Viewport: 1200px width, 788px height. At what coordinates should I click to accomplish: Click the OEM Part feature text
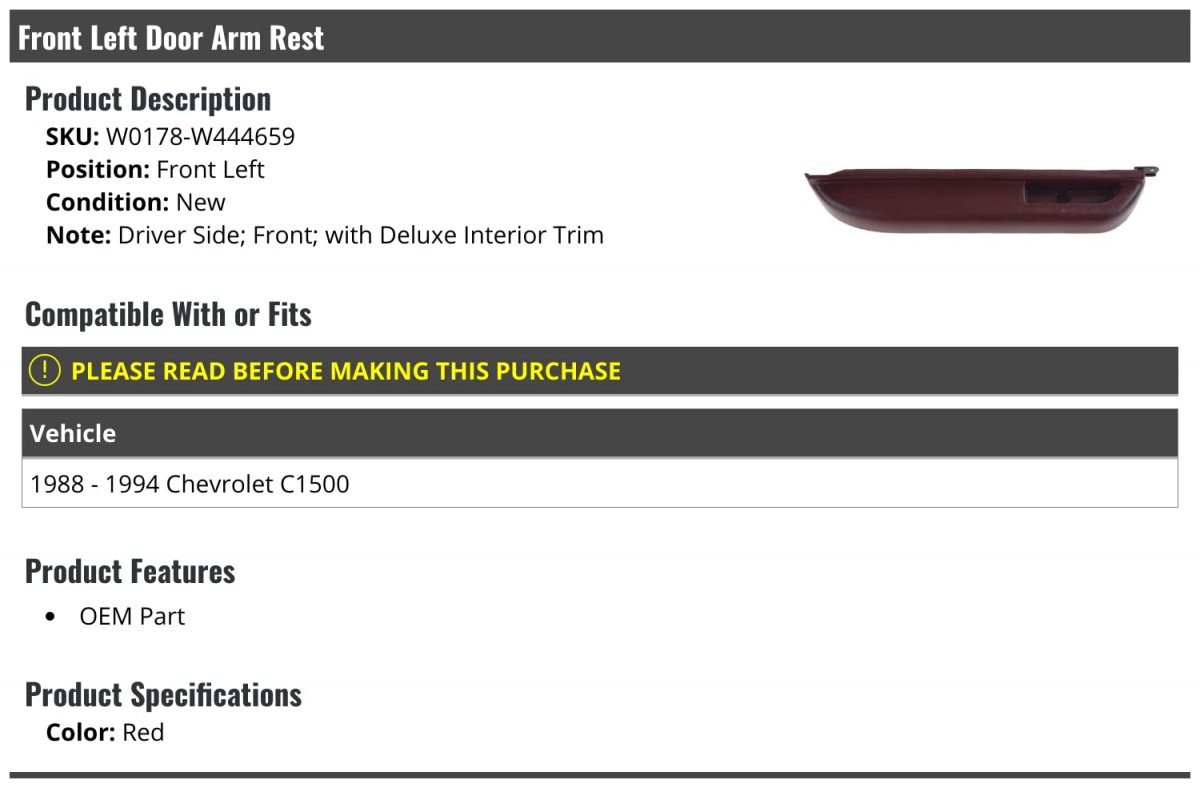point(132,617)
